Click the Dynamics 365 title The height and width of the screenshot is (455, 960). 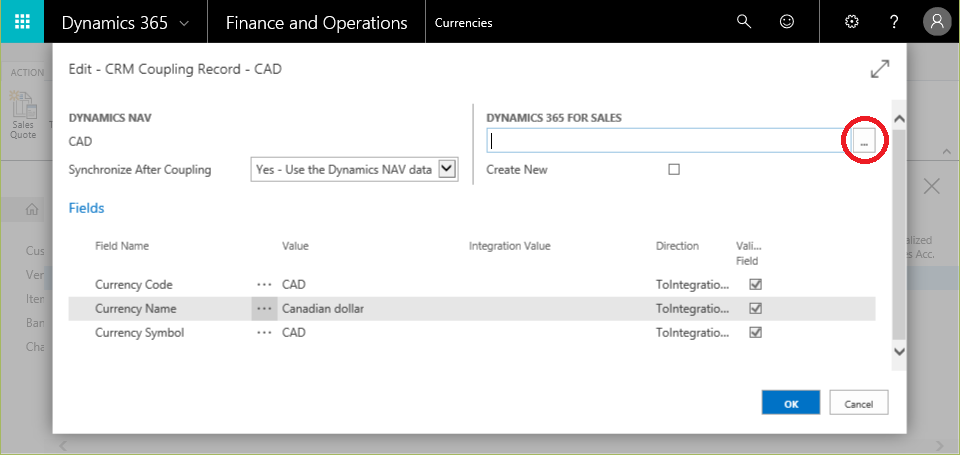(114, 23)
